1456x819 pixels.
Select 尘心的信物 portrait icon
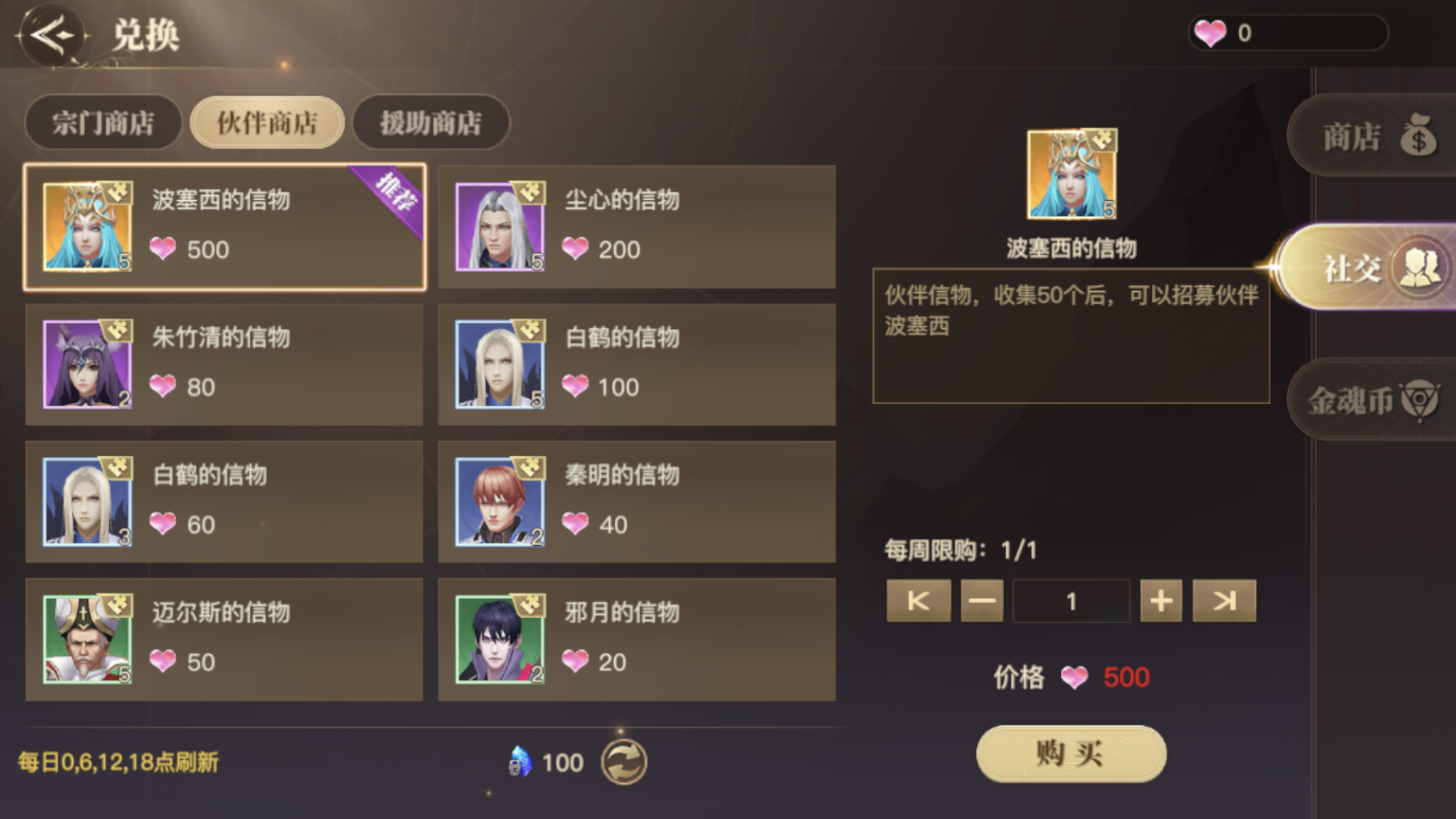(499, 226)
